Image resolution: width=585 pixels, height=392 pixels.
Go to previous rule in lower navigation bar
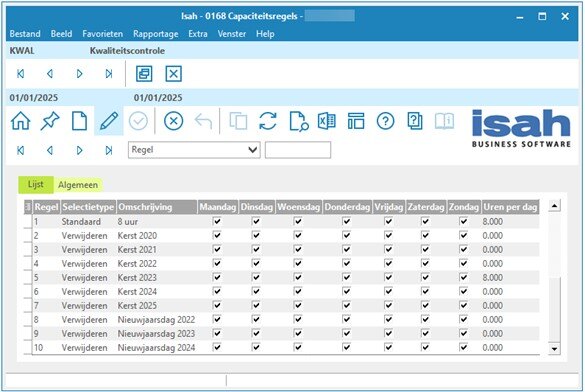click(x=50, y=150)
